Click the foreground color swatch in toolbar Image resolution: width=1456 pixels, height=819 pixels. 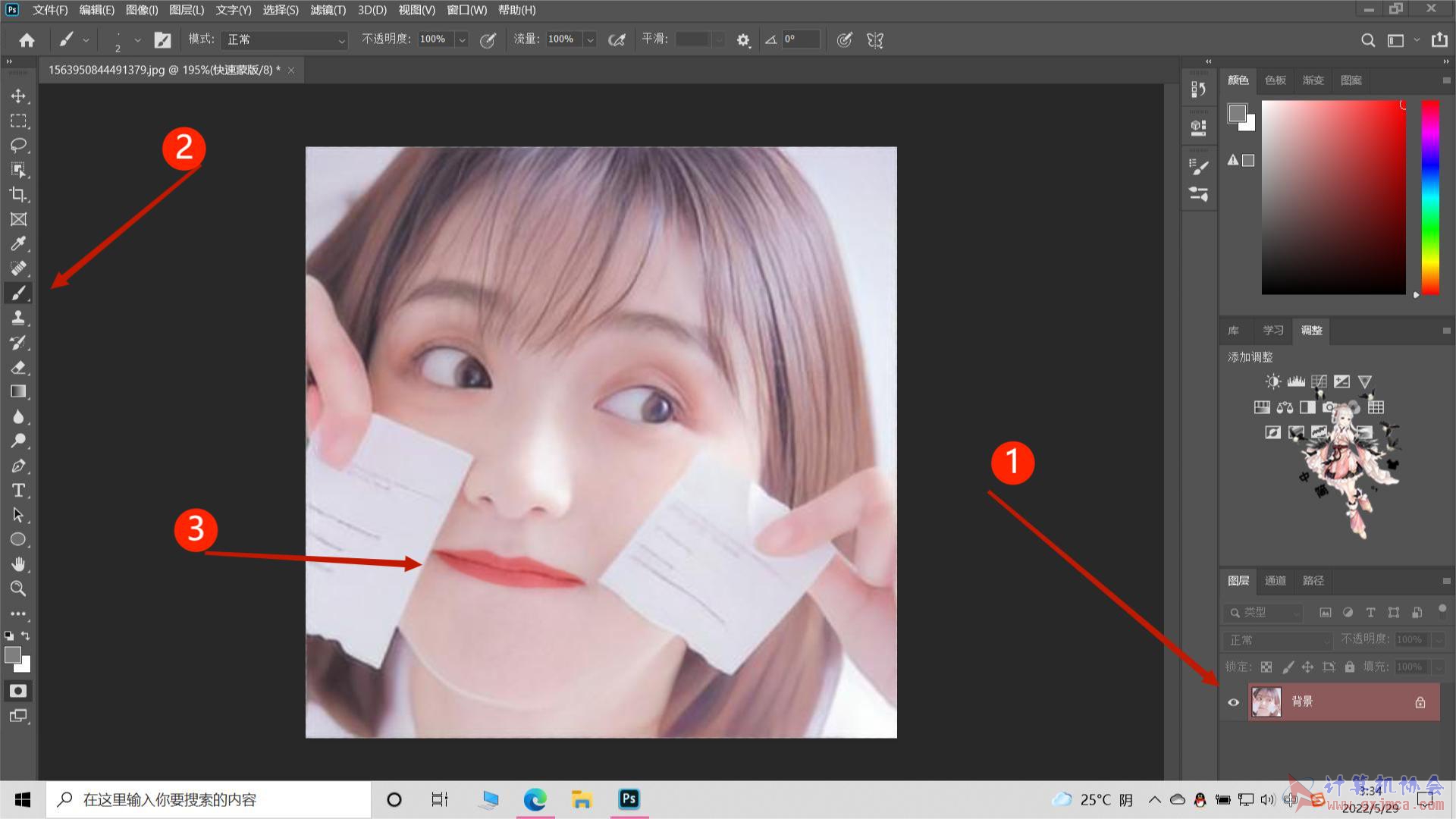click(13, 654)
